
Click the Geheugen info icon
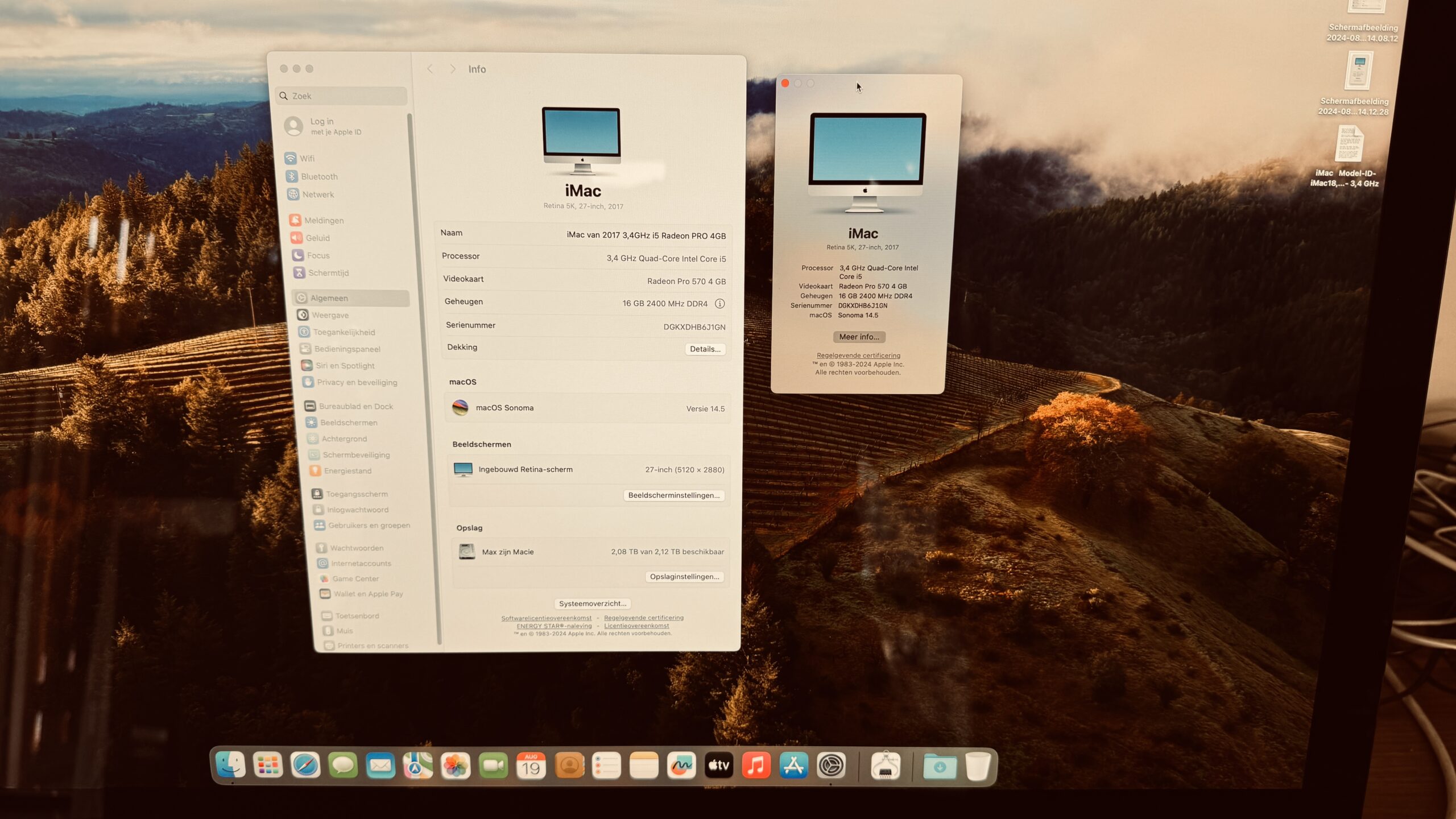(x=719, y=304)
